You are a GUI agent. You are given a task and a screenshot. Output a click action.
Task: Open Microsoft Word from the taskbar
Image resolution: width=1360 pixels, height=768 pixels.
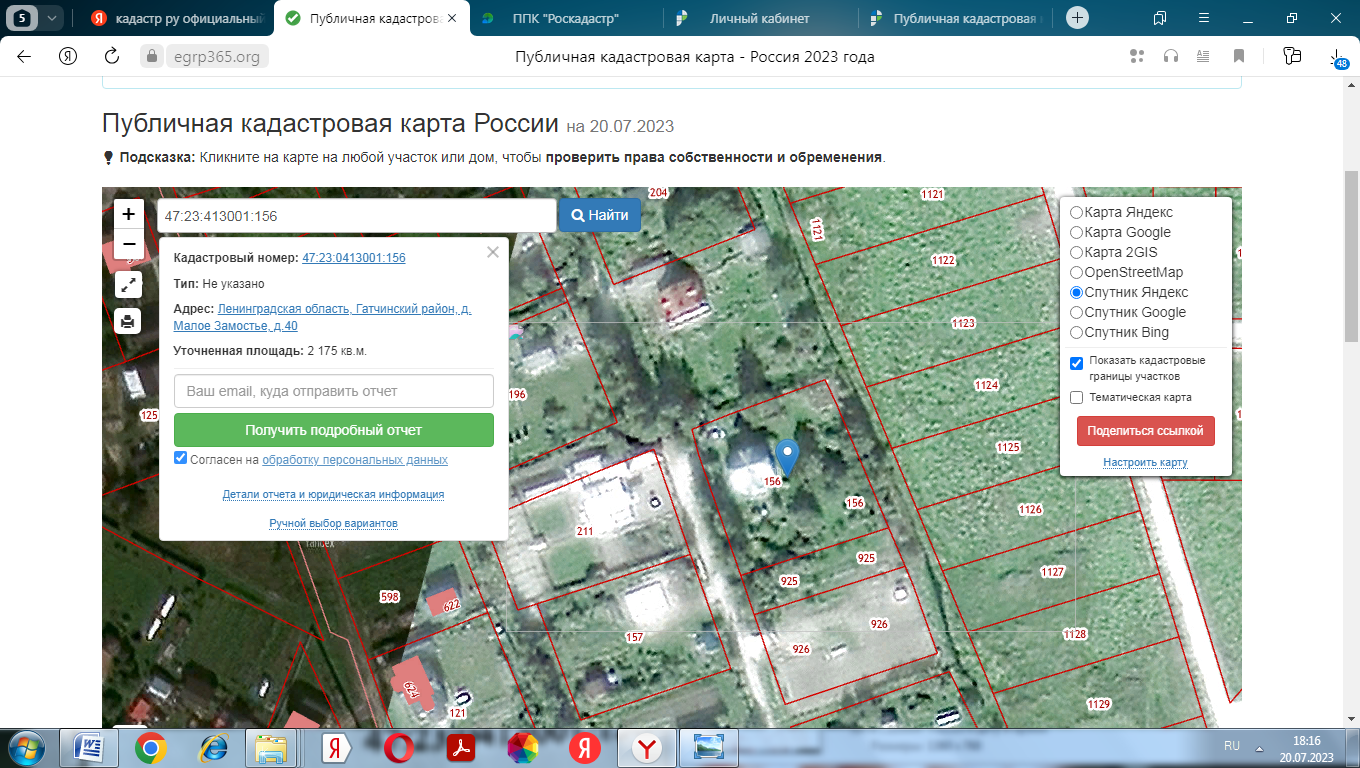(x=89, y=748)
